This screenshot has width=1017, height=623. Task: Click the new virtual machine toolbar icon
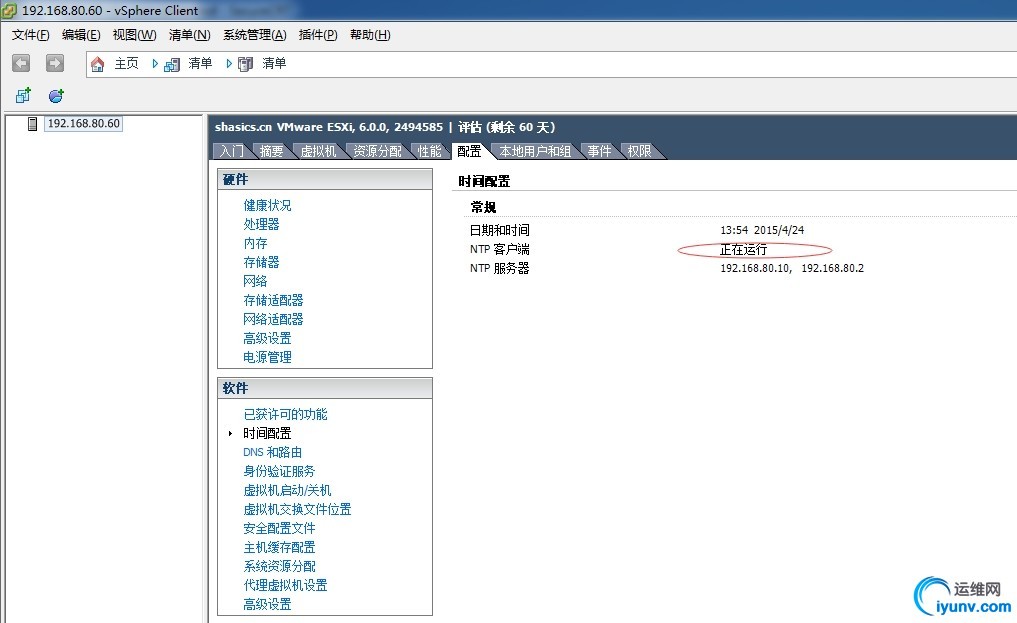(x=23, y=96)
